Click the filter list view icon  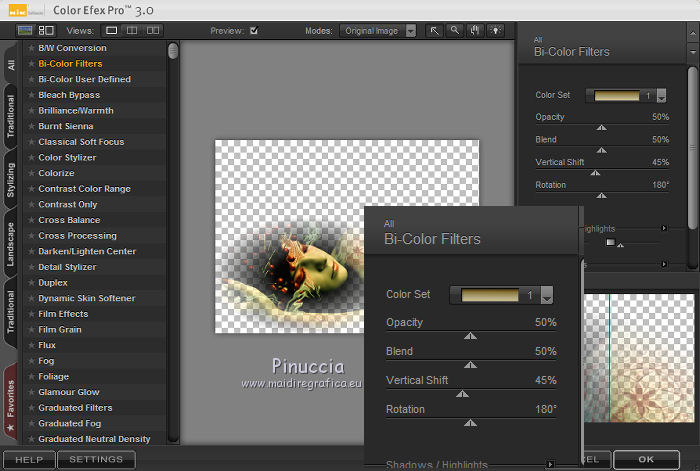click(x=25, y=30)
